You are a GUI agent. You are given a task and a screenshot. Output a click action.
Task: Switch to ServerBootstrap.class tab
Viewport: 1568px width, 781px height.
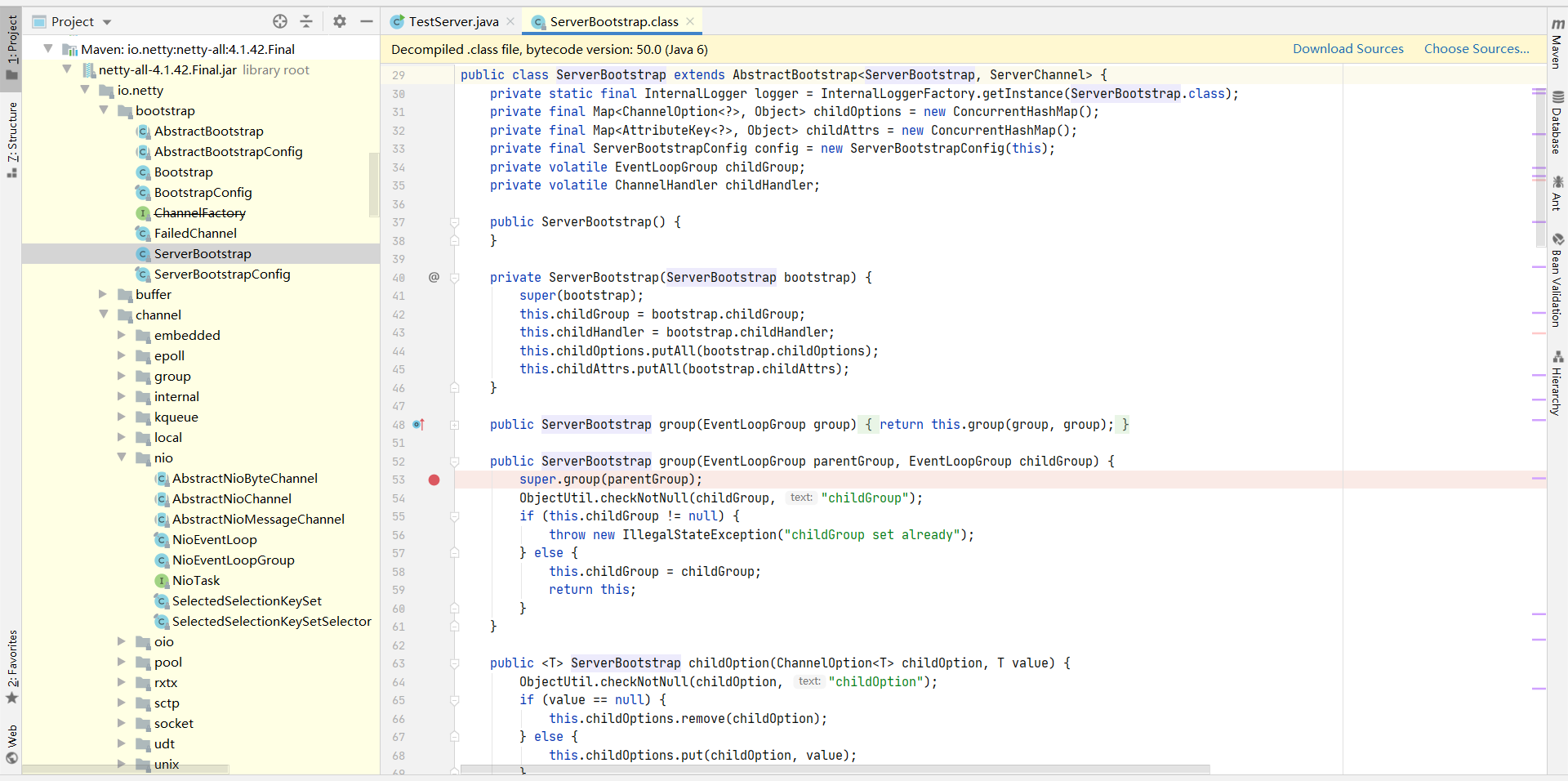[x=613, y=21]
